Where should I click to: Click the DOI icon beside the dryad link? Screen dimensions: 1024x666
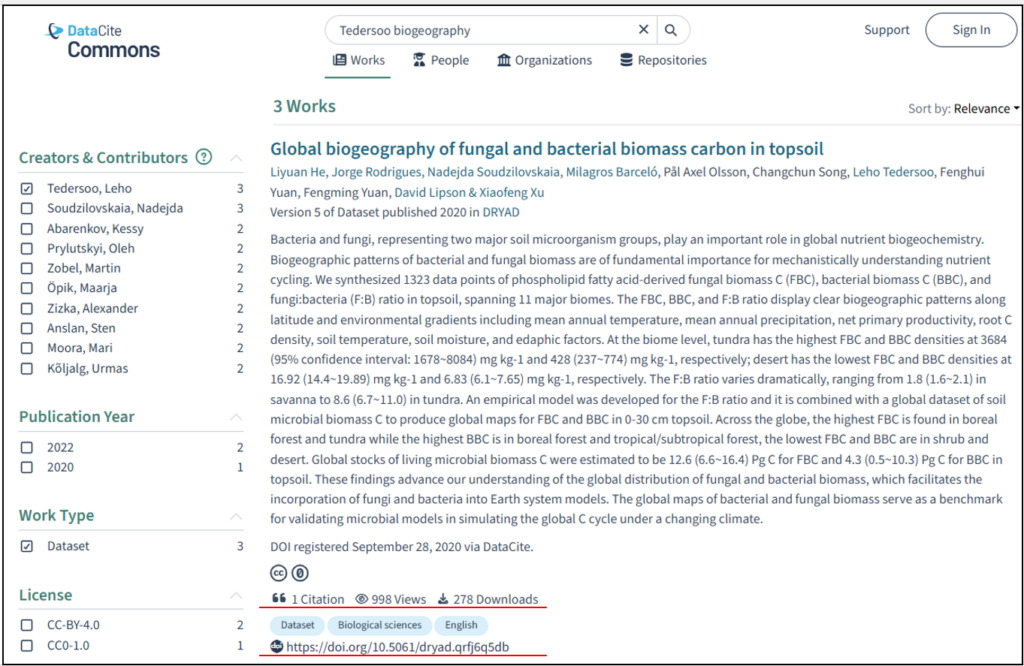pyautogui.click(x=276, y=646)
